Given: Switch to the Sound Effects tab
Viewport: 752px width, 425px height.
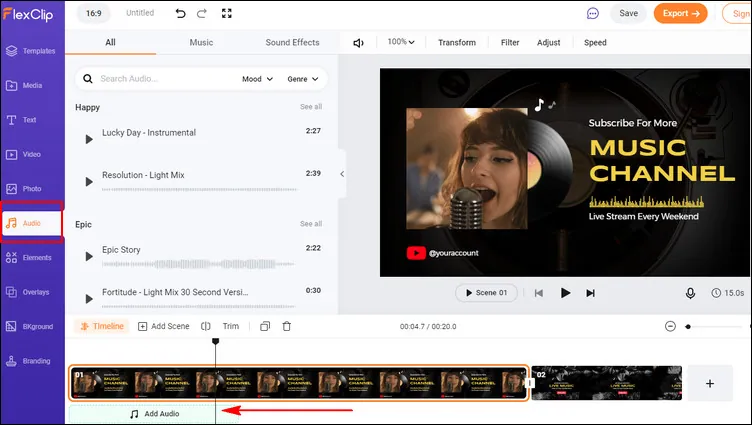Looking at the screenshot, I should point(292,42).
